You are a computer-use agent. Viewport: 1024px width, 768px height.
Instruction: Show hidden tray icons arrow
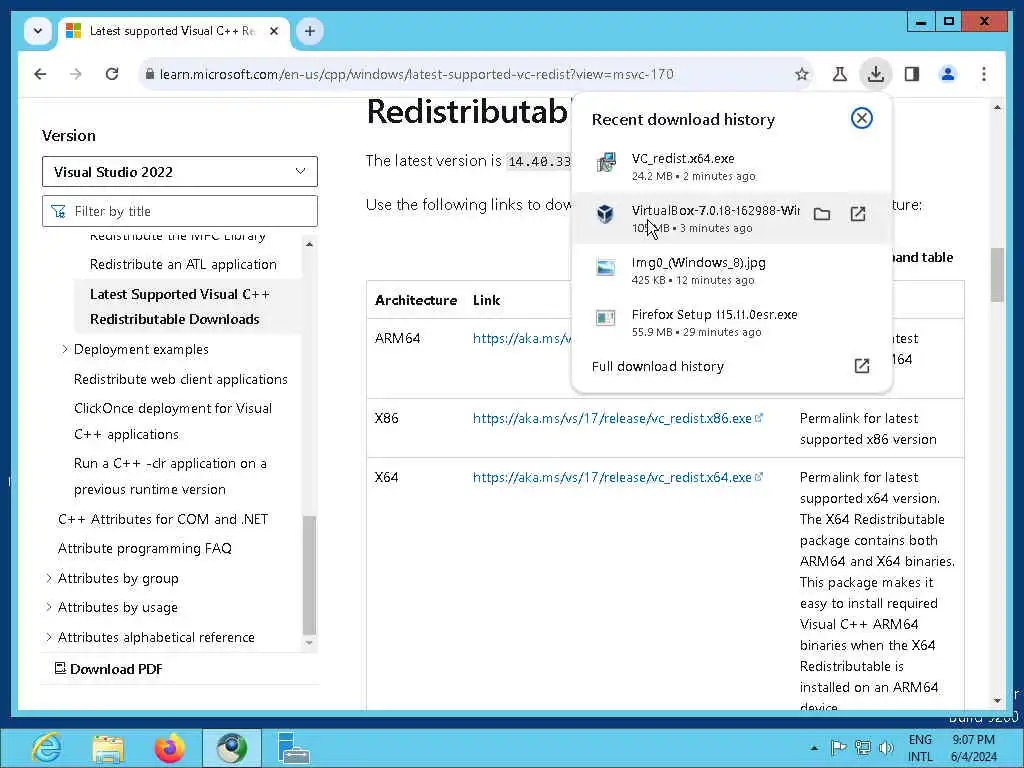pyautogui.click(x=814, y=748)
